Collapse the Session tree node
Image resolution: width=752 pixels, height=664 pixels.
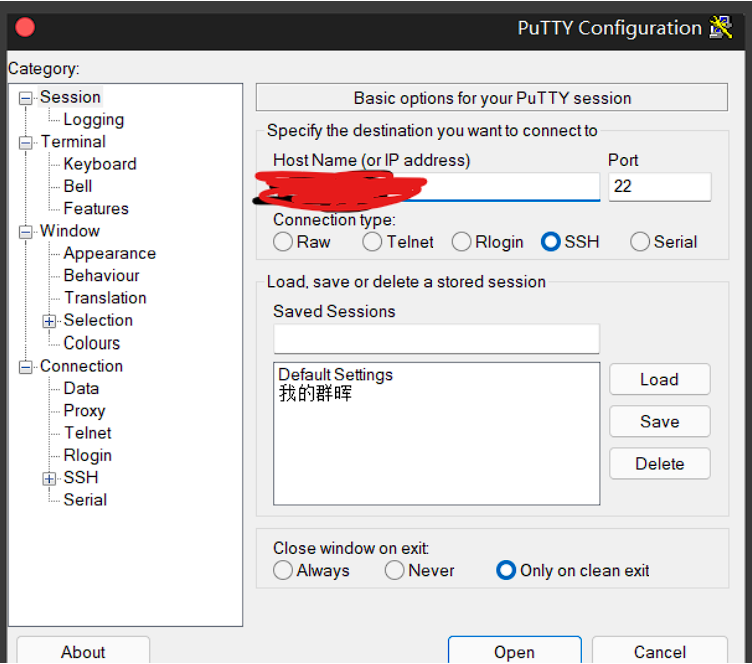click(x=25, y=98)
